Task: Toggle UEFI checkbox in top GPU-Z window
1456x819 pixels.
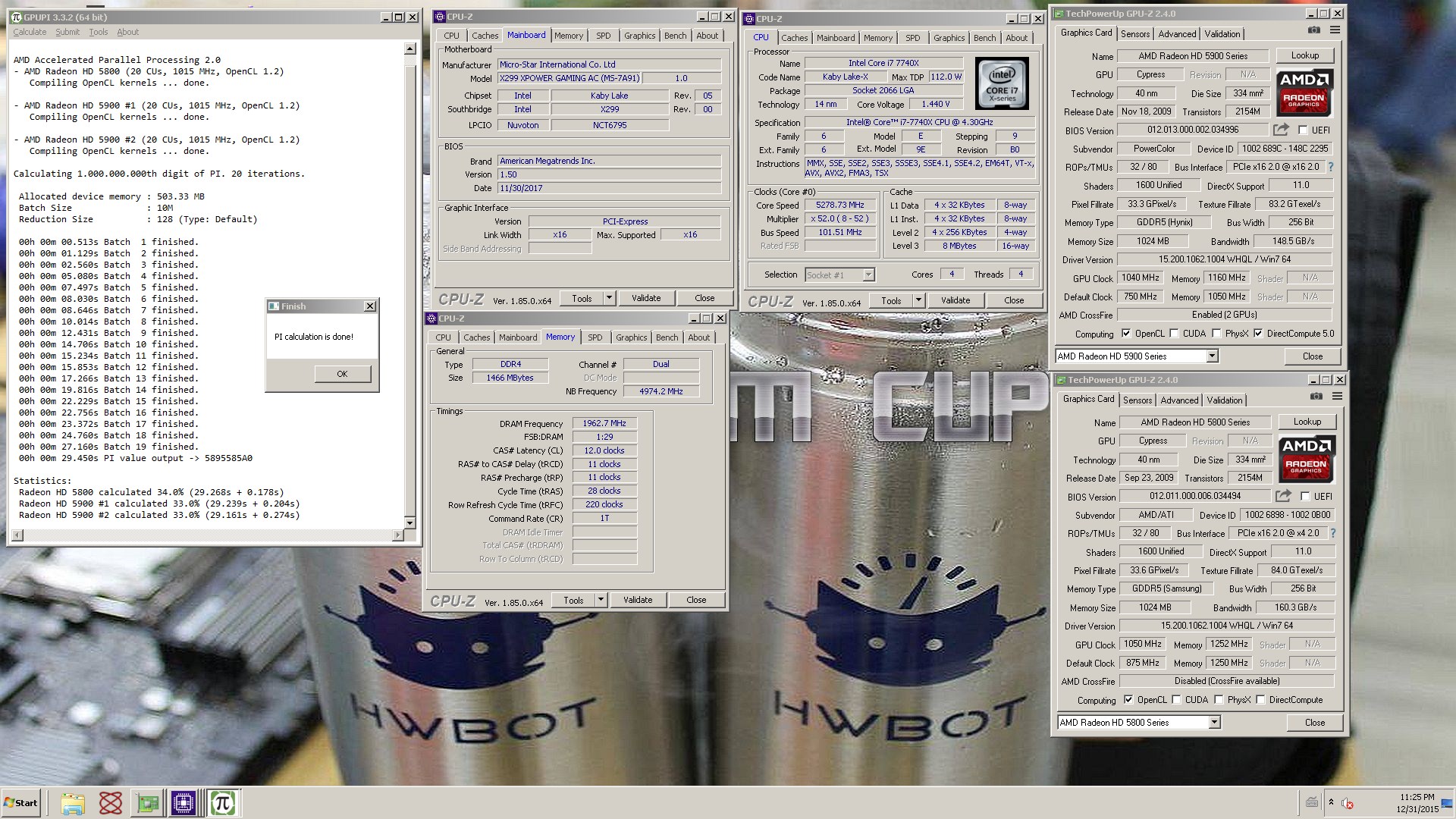Action: tap(1303, 130)
